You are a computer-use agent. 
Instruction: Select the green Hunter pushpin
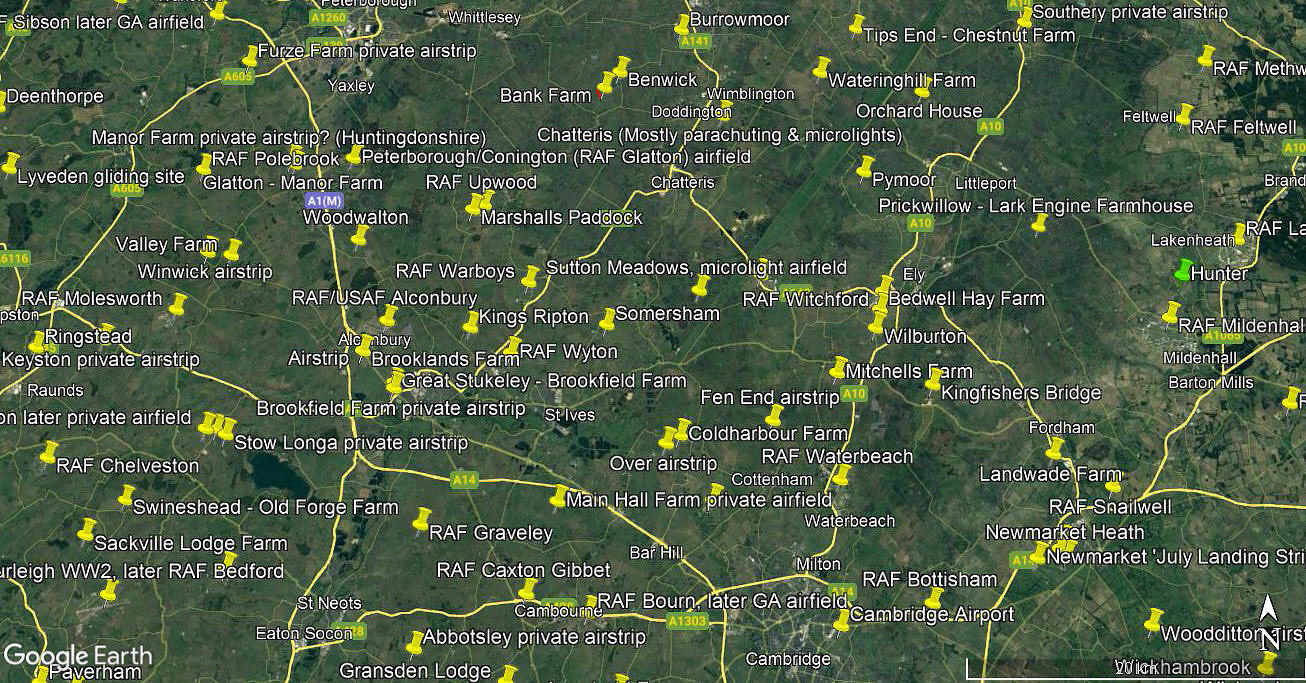[x=1184, y=270]
